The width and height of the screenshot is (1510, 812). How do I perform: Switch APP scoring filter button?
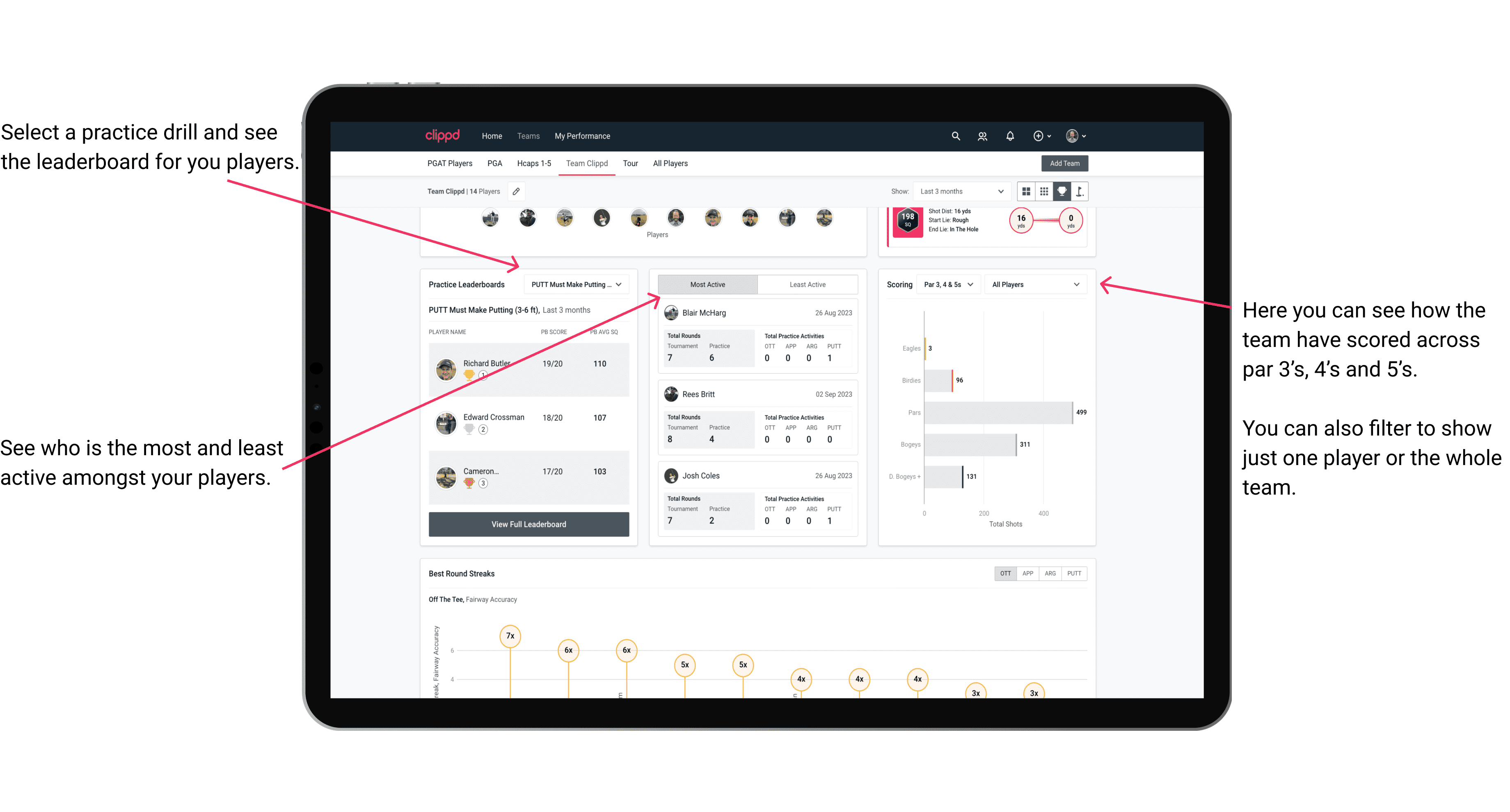point(1026,573)
